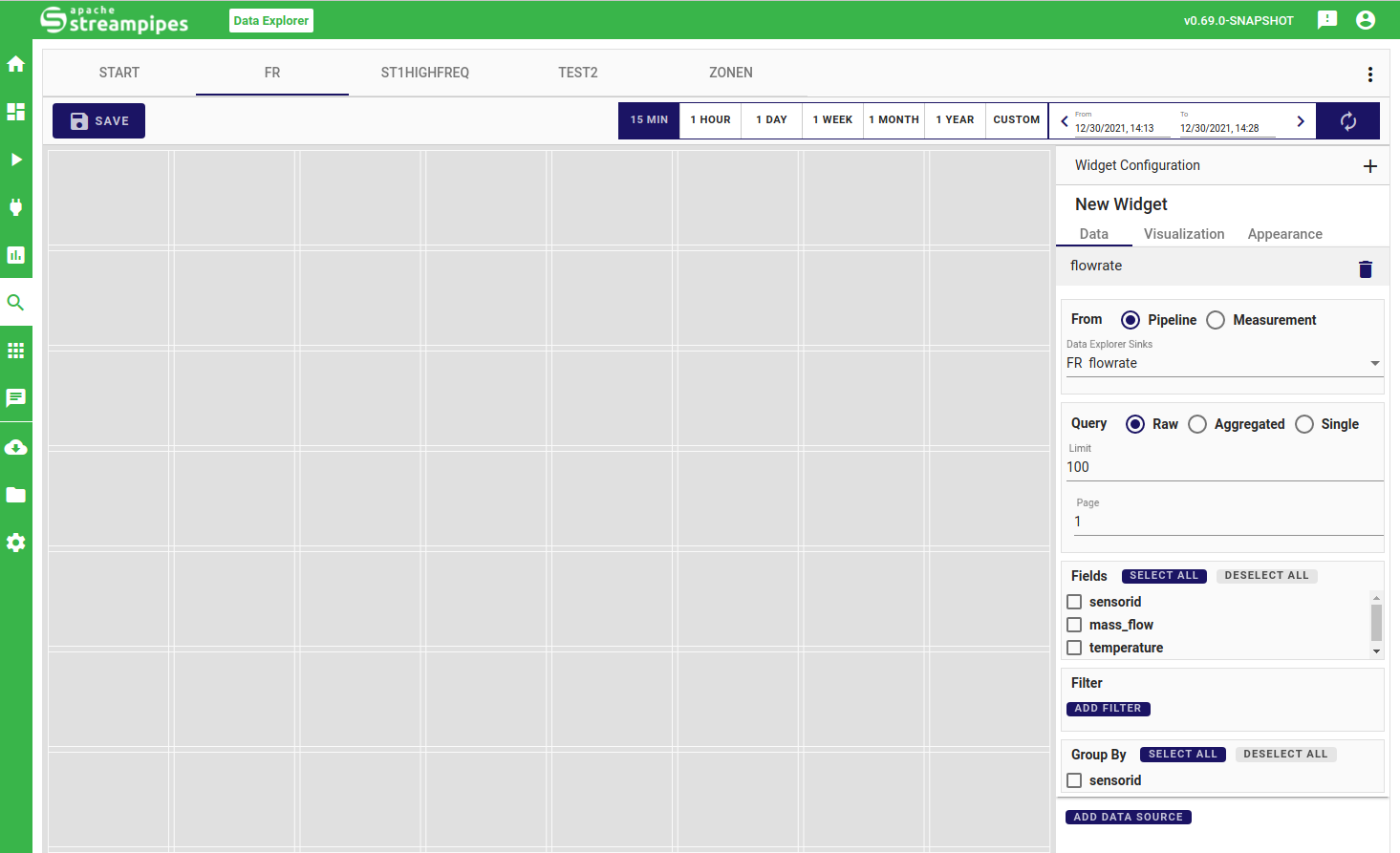
Task: Switch to the ST1HIGHFREQ tab
Action: 424,73
